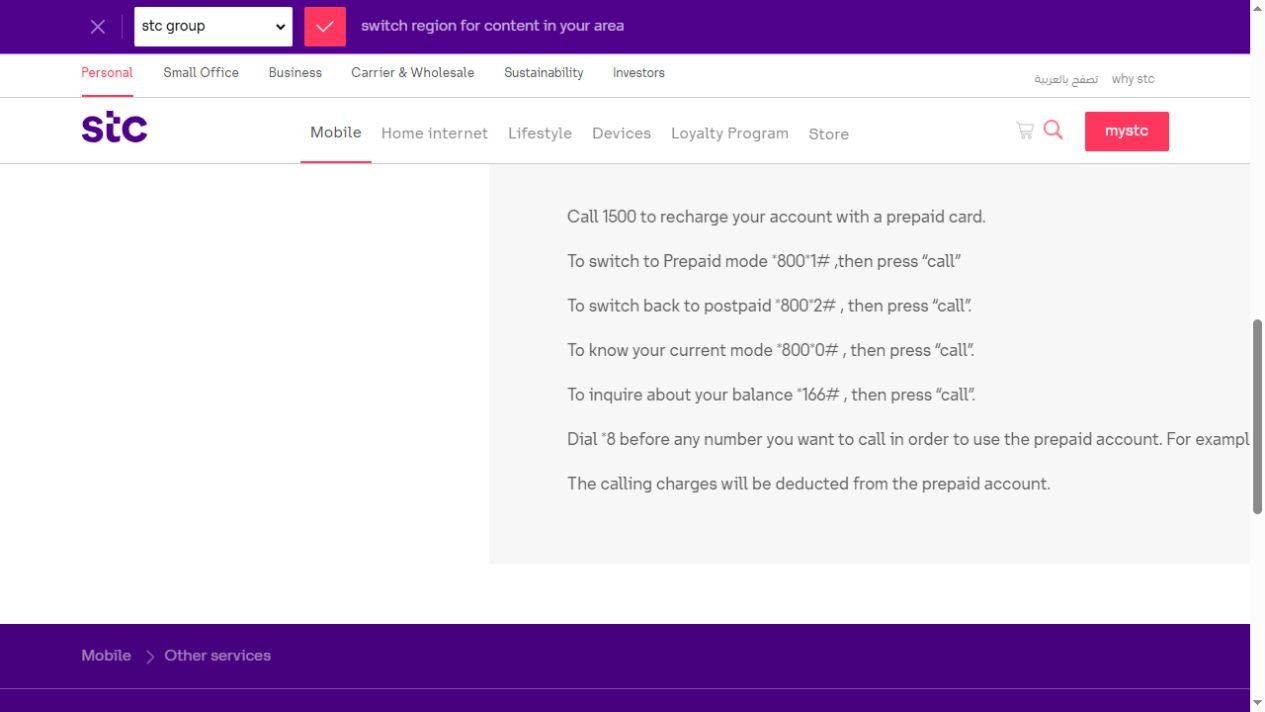The height and width of the screenshot is (712, 1265).
Task: Go to stc logo homepage
Action: tap(114, 128)
